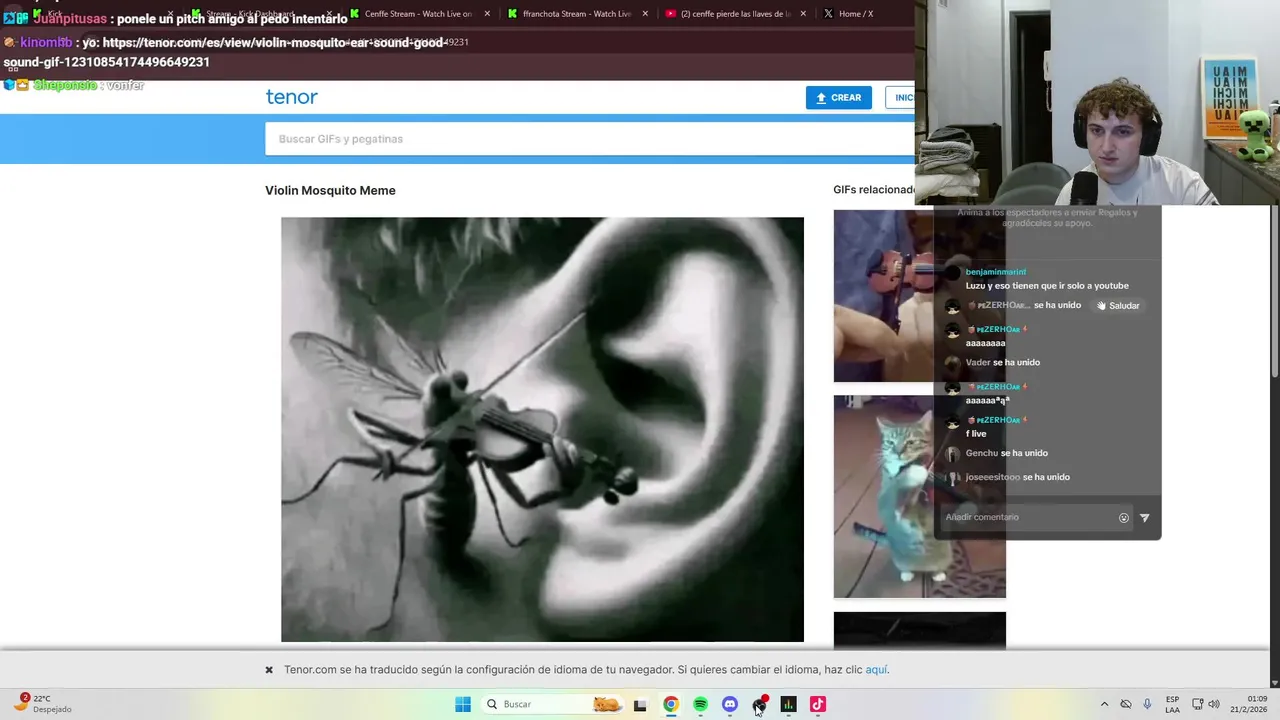Click the page vertical scrollbar
This screenshot has height=720, width=1280.
pyautogui.click(x=1274, y=290)
